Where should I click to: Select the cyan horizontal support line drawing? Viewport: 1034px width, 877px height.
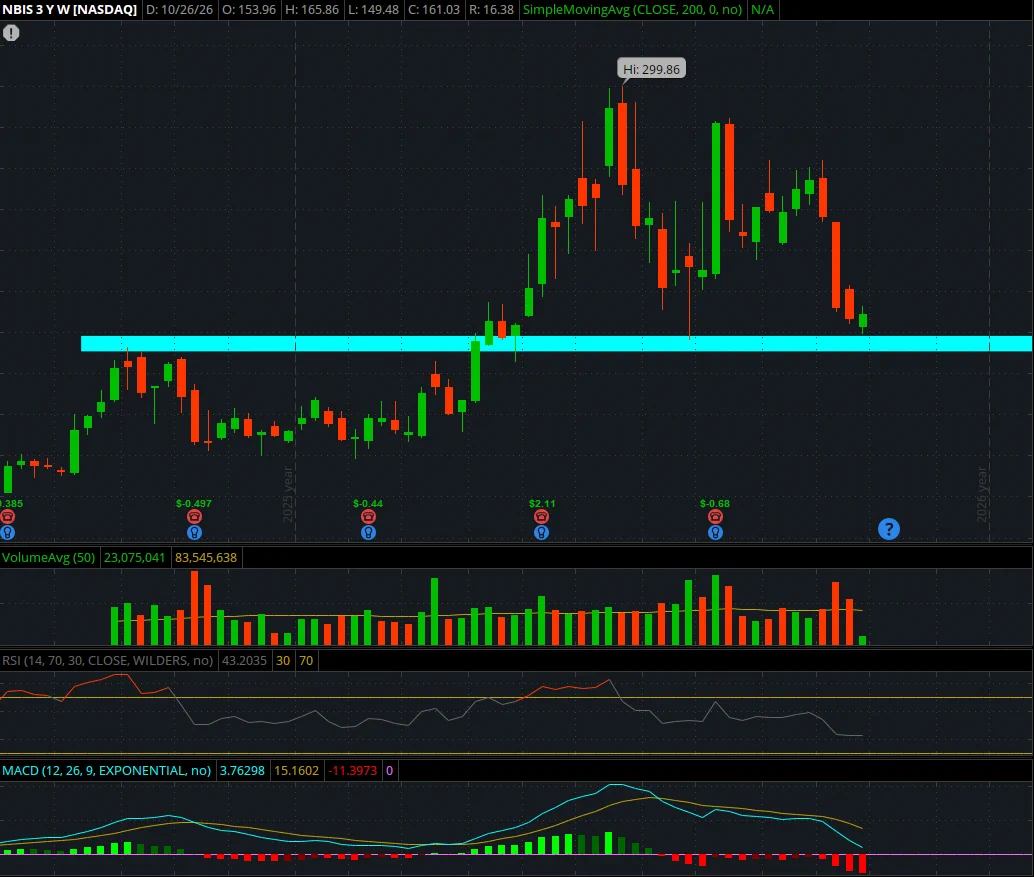[556, 344]
